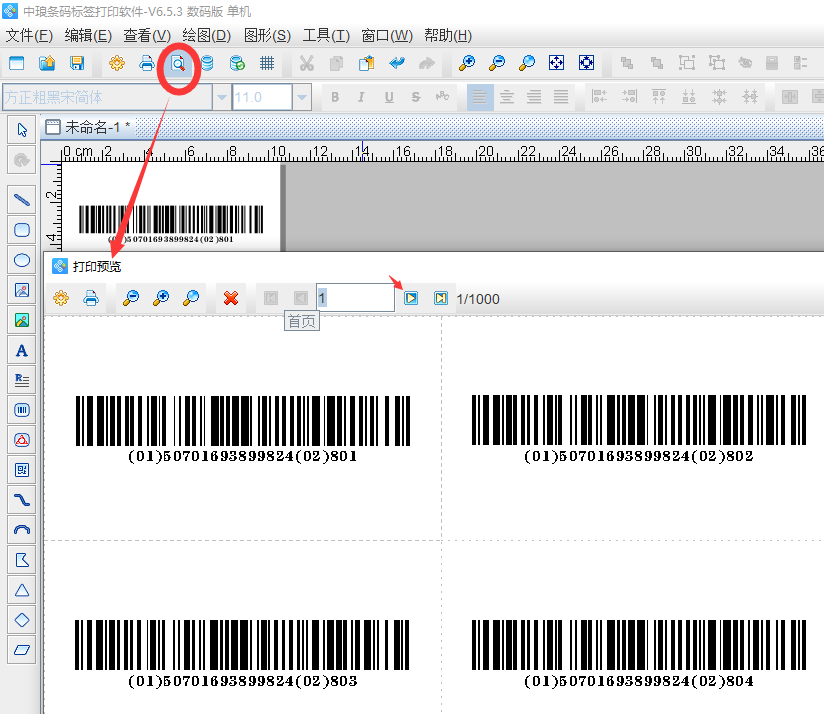Image resolution: width=824 pixels, height=714 pixels.
Task: Set text alignment to center
Action: click(x=507, y=97)
